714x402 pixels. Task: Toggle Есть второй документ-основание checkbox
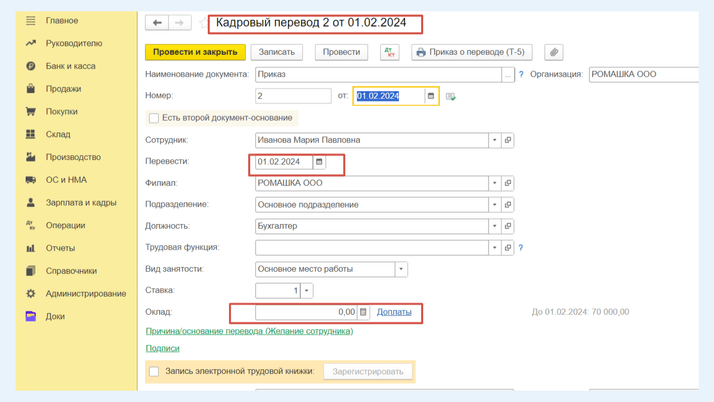(154, 118)
